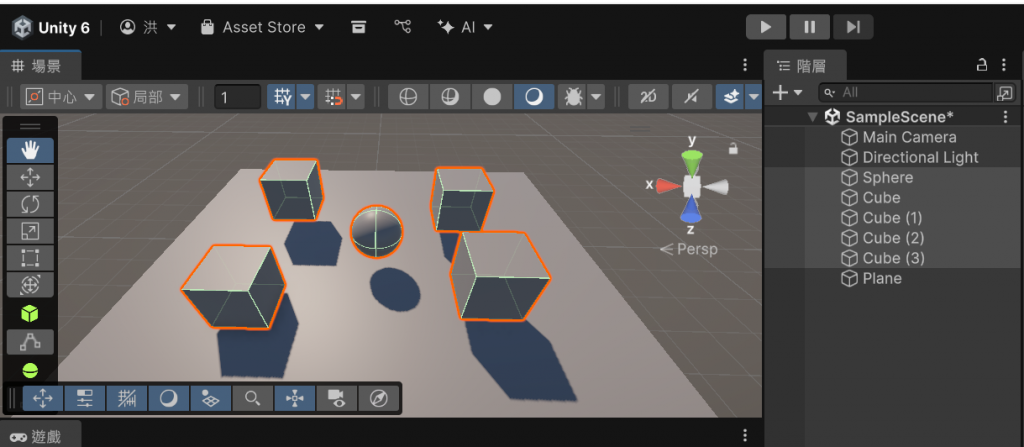The width and height of the screenshot is (1024, 447).
Task: Select the custom path editor tool
Action: 30,342
